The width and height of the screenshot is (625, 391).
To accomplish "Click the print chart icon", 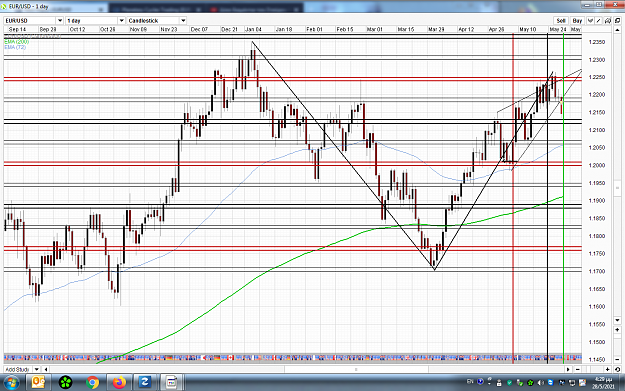I will point(608,21).
